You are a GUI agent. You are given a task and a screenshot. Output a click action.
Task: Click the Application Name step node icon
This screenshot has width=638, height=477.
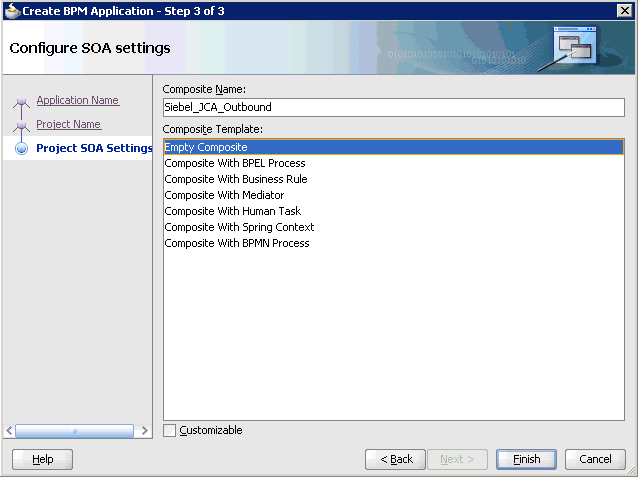(22, 101)
